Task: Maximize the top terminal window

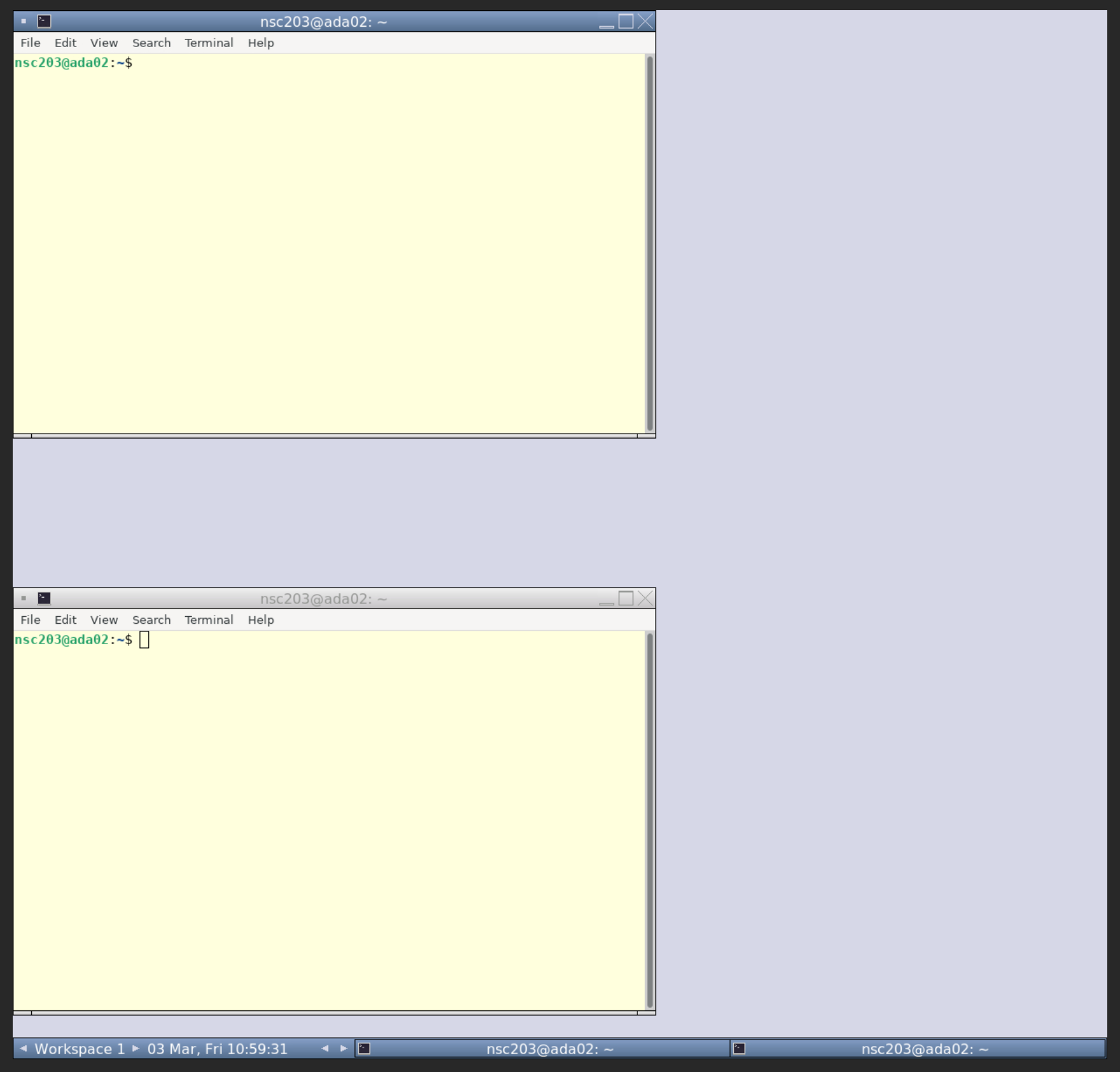Action: click(626, 22)
